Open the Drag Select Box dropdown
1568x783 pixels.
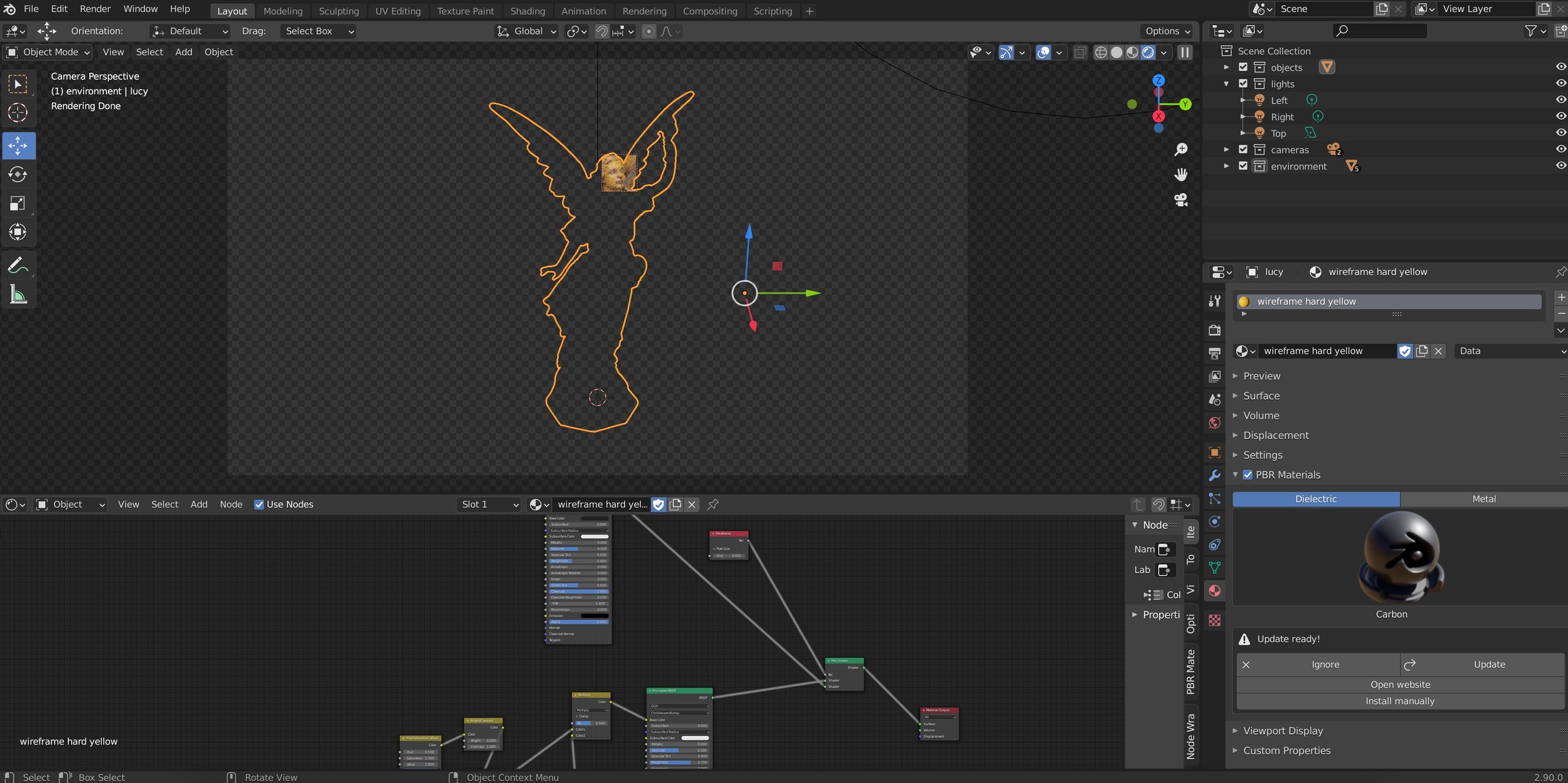[x=318, y=31]
